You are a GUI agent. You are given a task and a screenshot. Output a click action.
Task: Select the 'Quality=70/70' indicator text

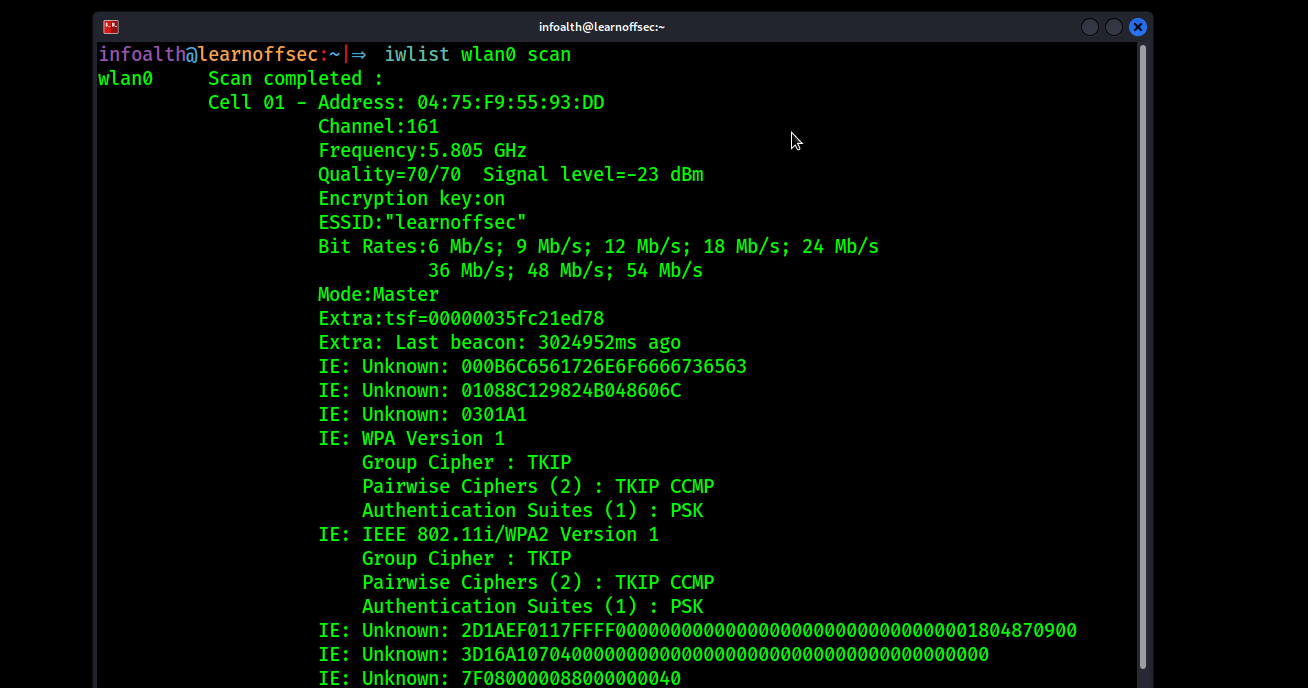click(388, 174)
